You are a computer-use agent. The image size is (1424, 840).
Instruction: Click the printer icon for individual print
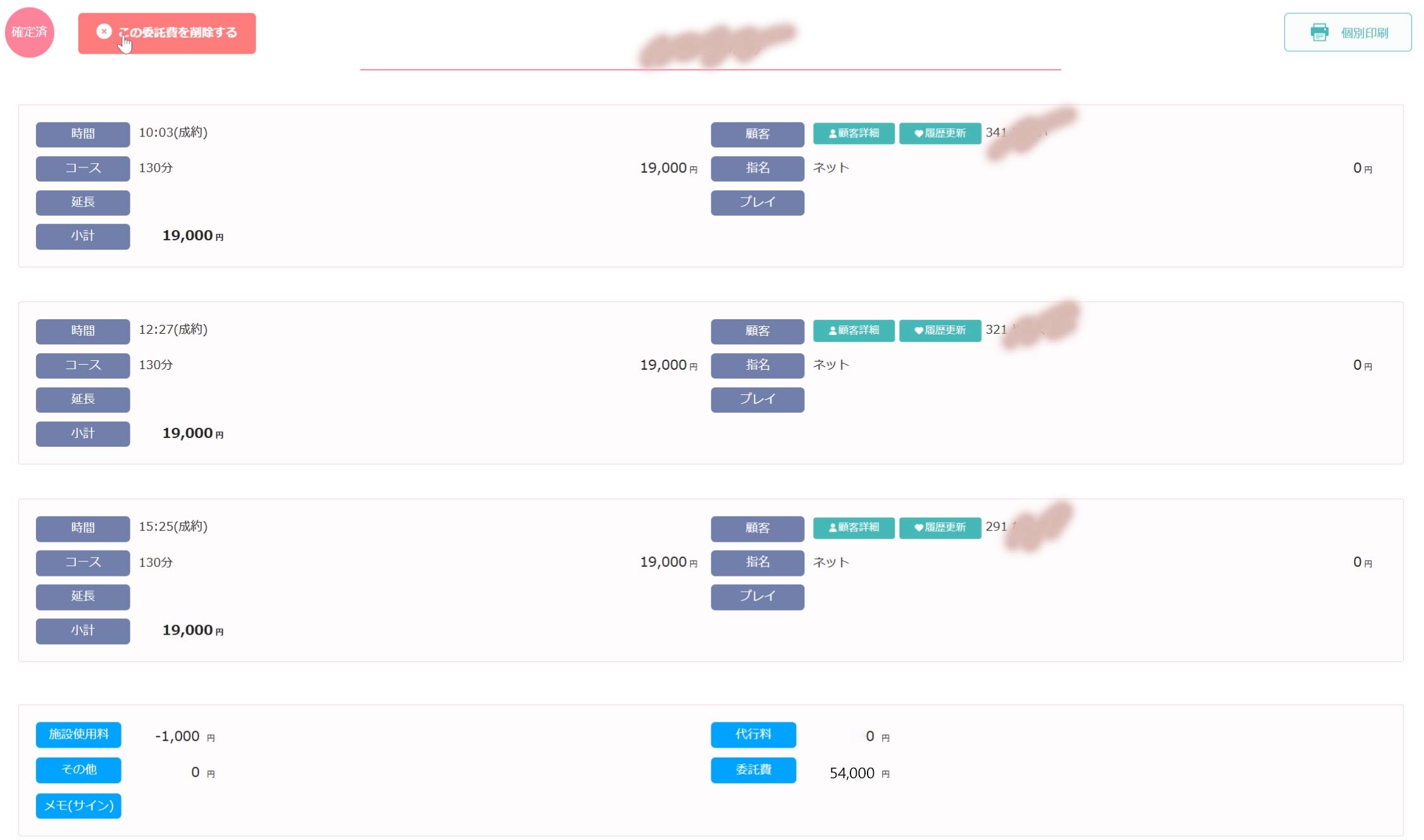point(1319,32)
